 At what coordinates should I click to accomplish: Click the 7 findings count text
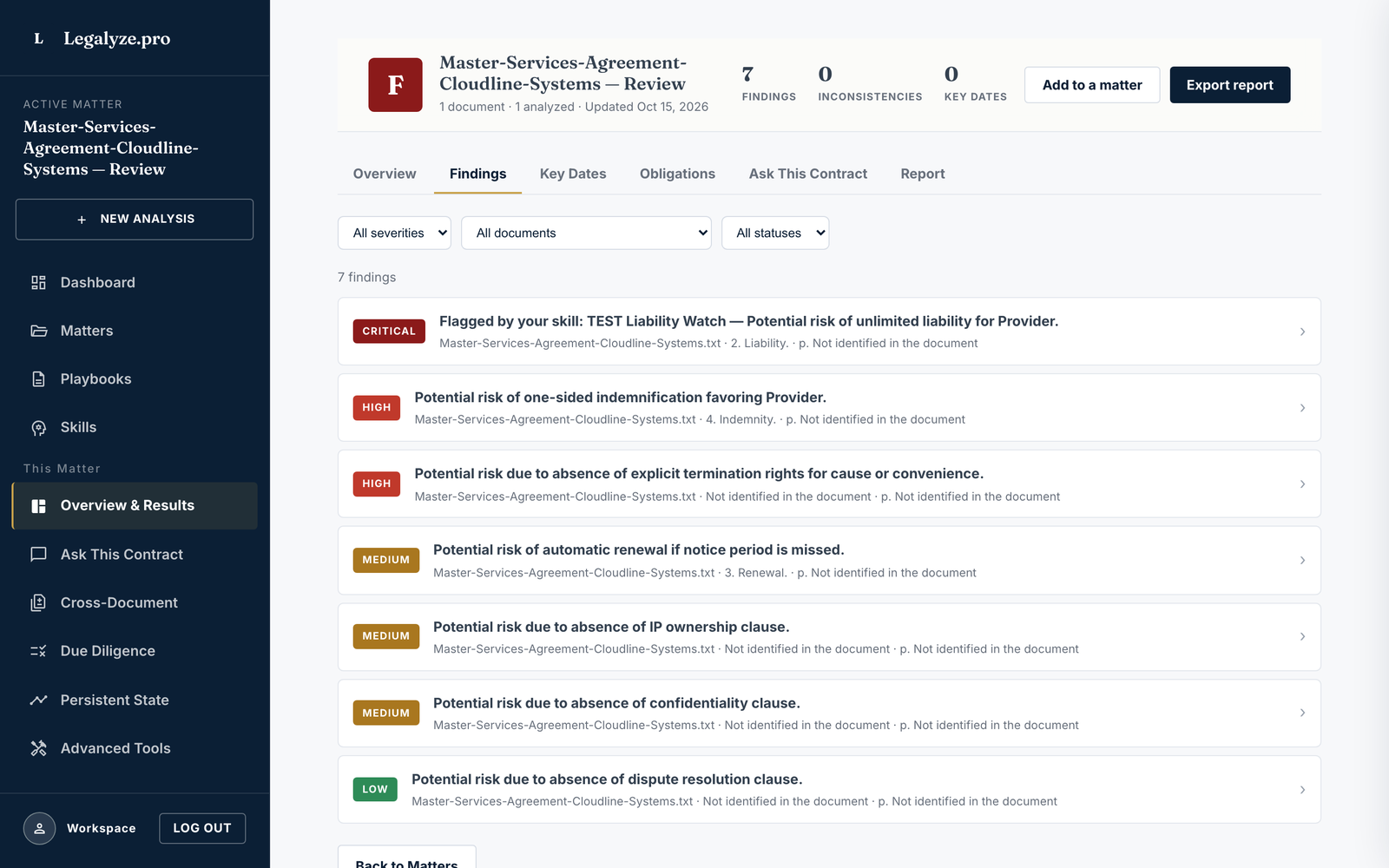pyautogui.click(x=366, y=277)
